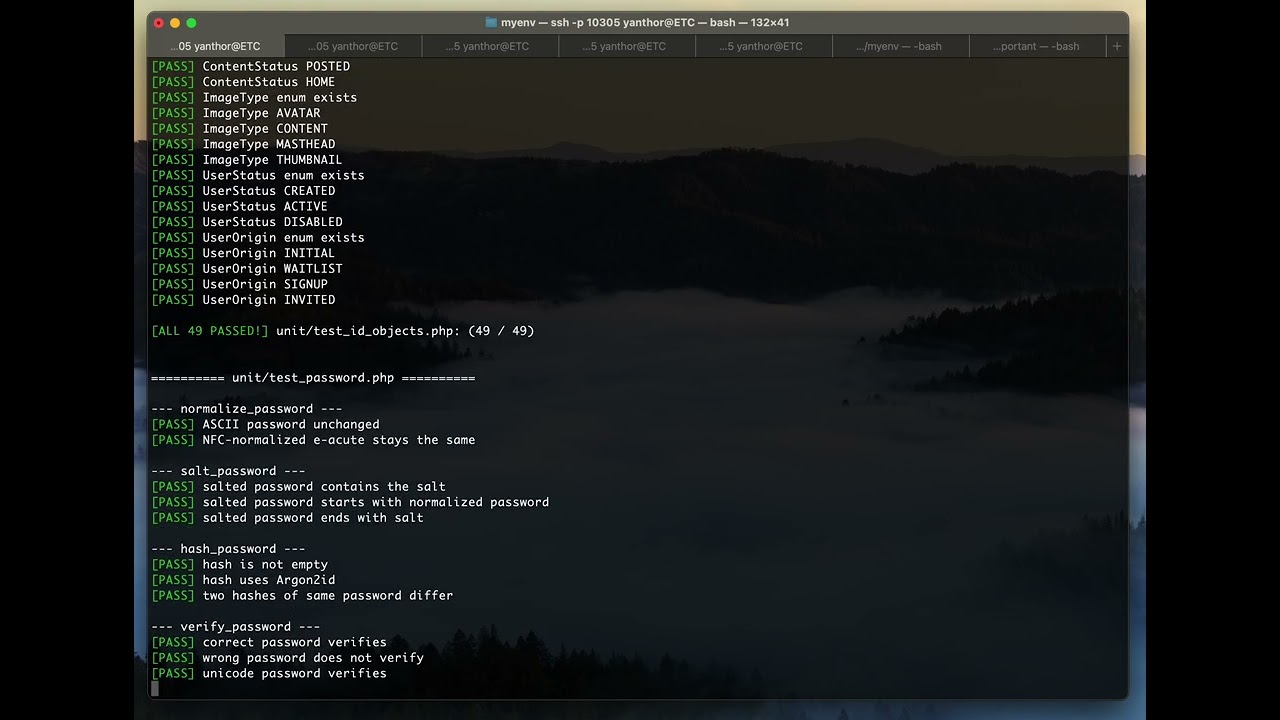Click 'two hashes of same password differ'
Image resolution: width=1280 pixels, height=720 pixels.
click(302, 596)
